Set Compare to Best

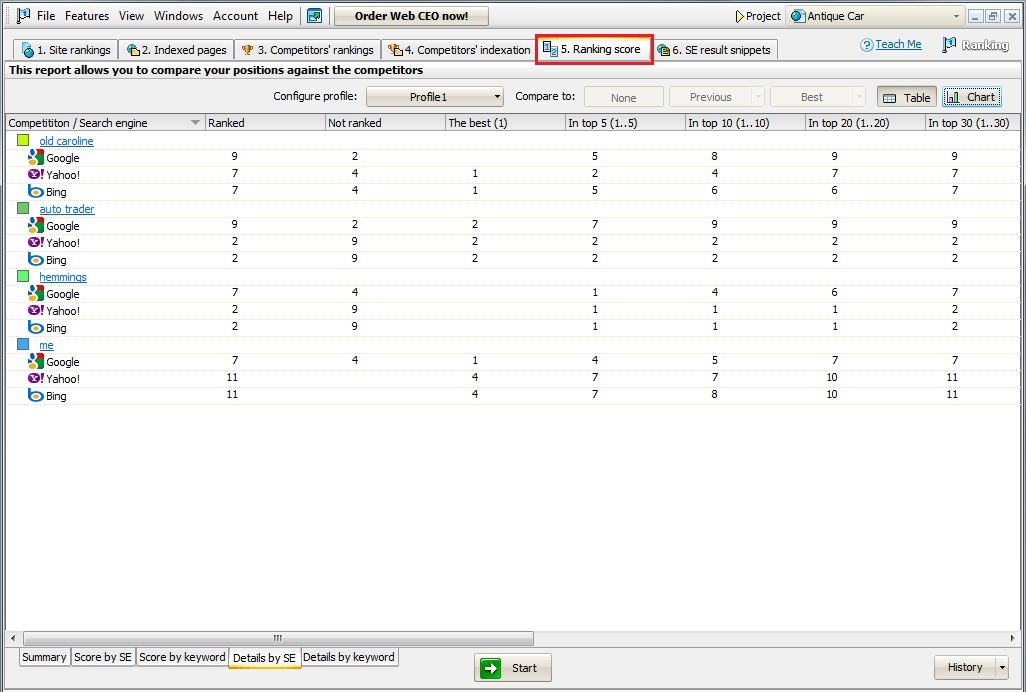click(x=812, y=97)
